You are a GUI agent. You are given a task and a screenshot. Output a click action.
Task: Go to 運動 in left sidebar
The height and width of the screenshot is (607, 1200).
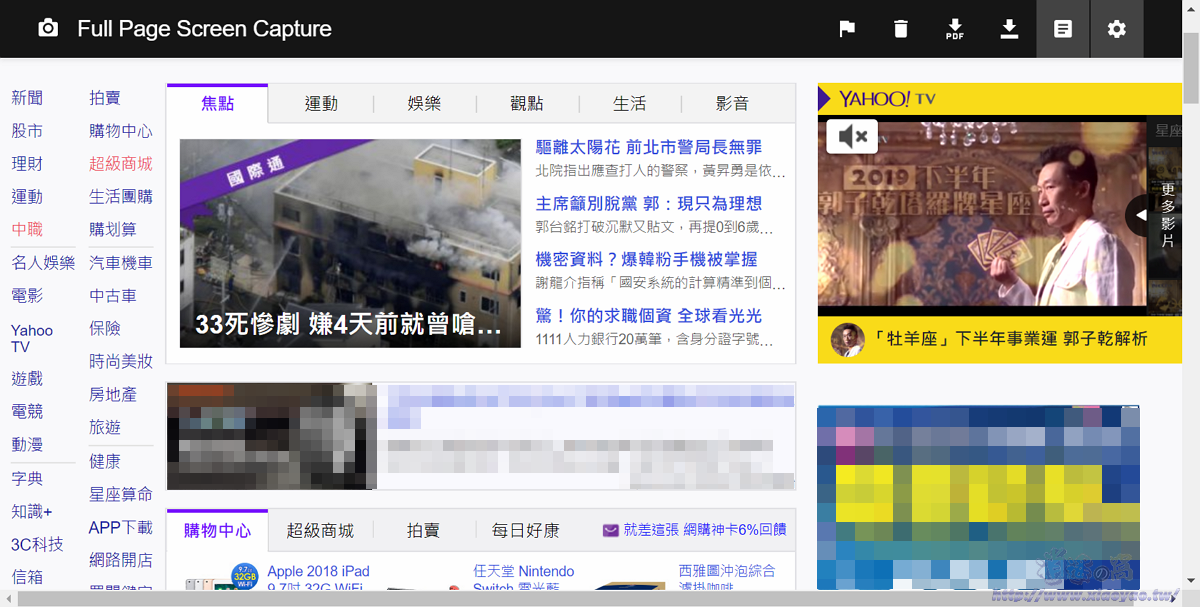[27, 197]
